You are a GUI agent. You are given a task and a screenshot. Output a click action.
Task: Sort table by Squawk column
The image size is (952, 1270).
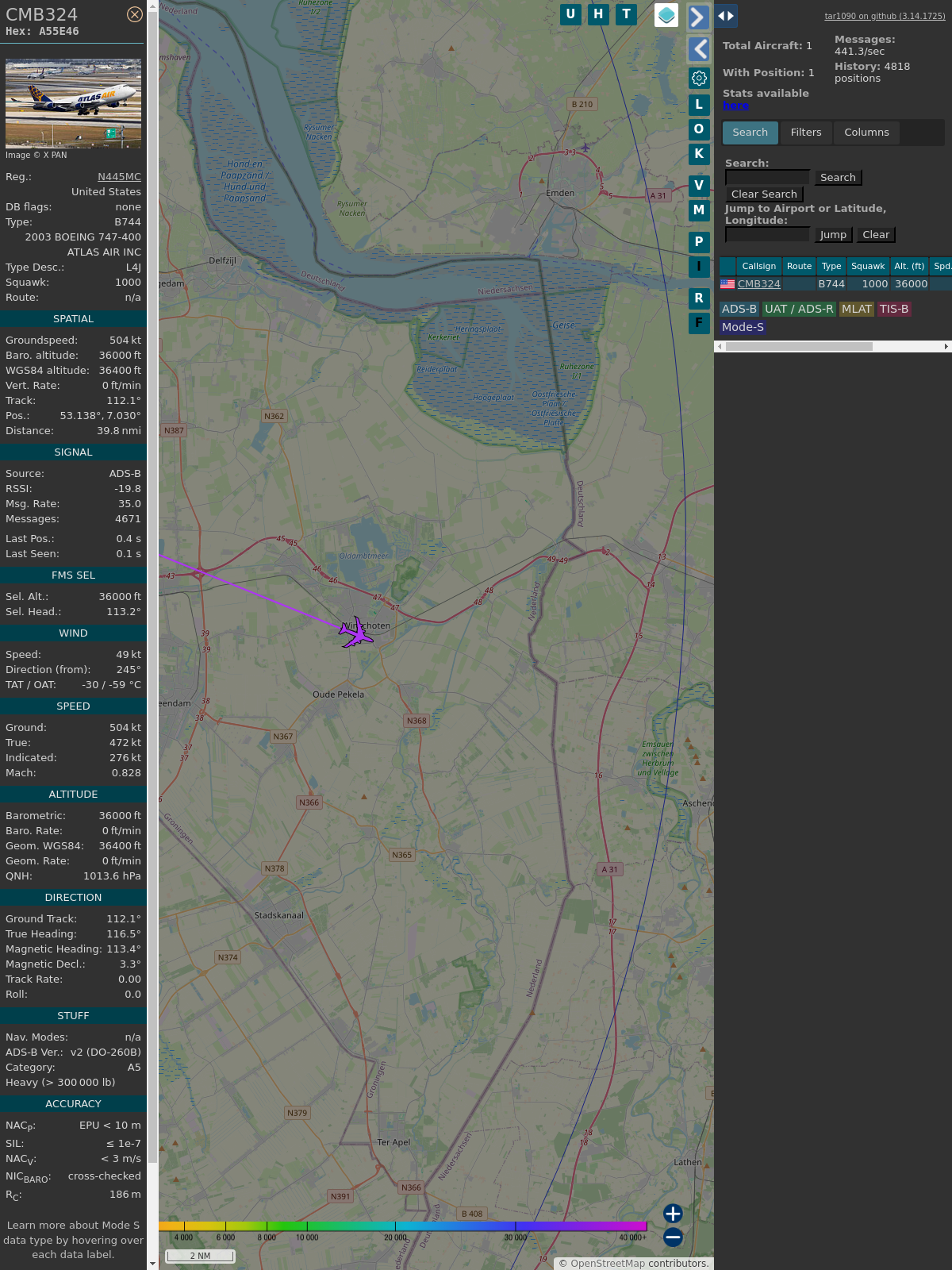[x=868, y=267]
